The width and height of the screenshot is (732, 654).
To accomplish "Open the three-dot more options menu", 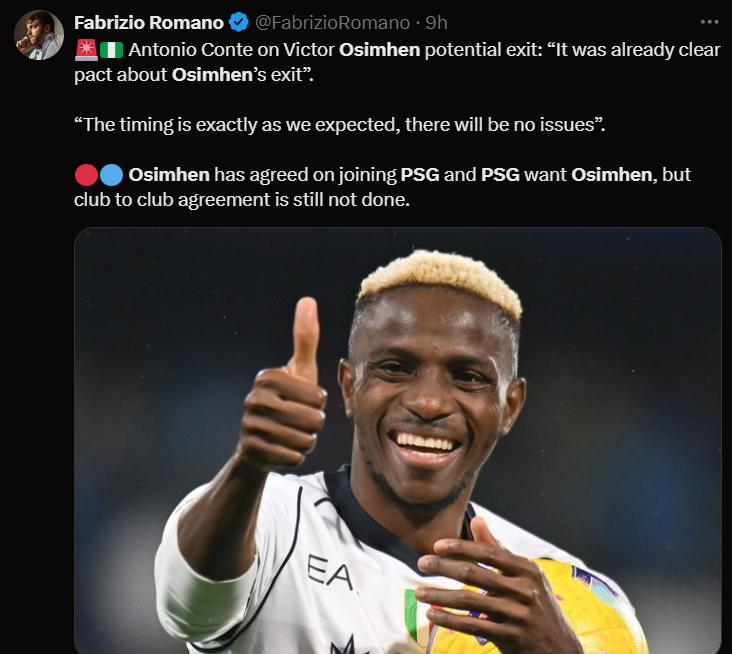I will (x=709, y=22).
